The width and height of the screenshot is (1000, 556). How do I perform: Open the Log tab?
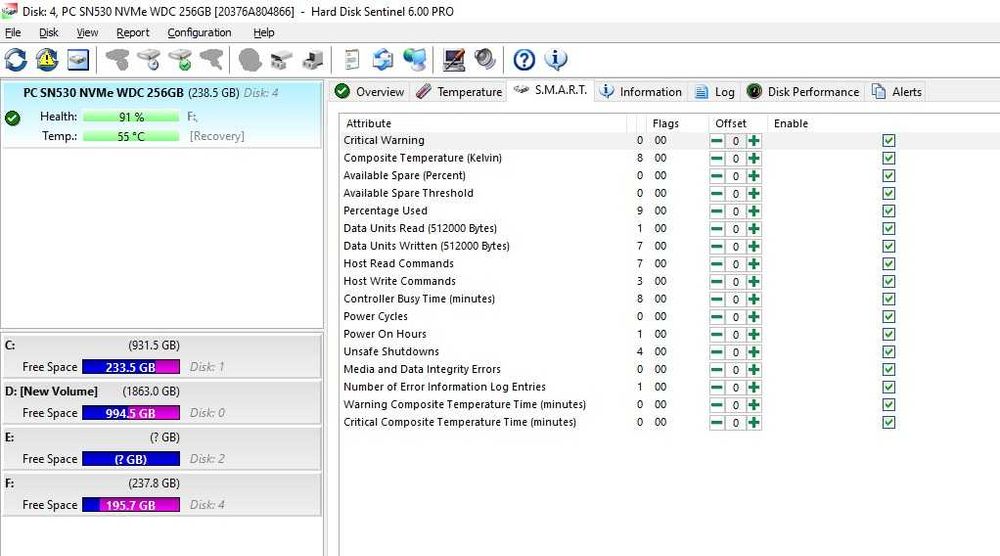(x=714, y=92)
